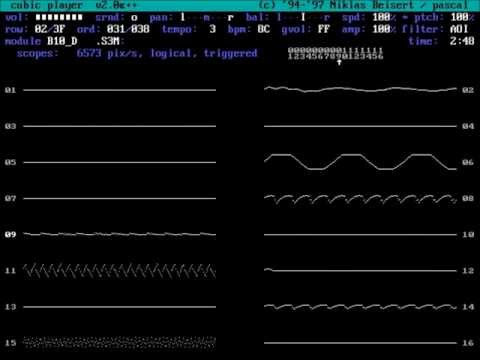Image resolution: width=480 pixels, height=360 pixels.
Task: Select channel label 10
Action: [468, 235]
